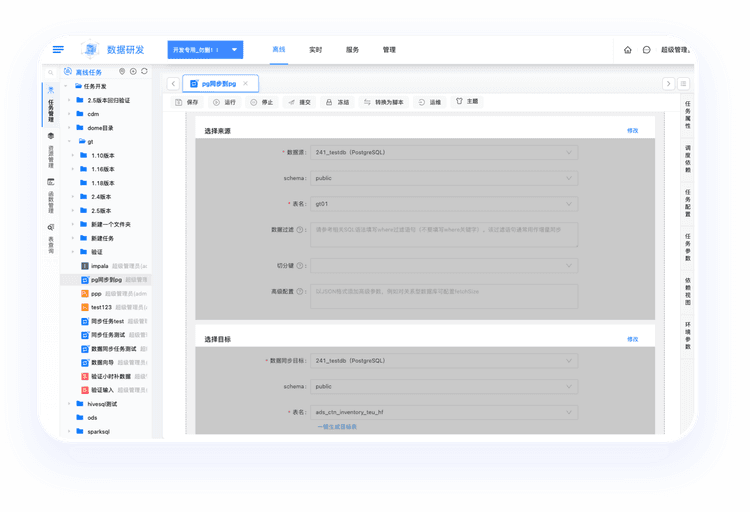
Task: Switch to the 实时 top navigation tab
Action: (x=315, y=49)
